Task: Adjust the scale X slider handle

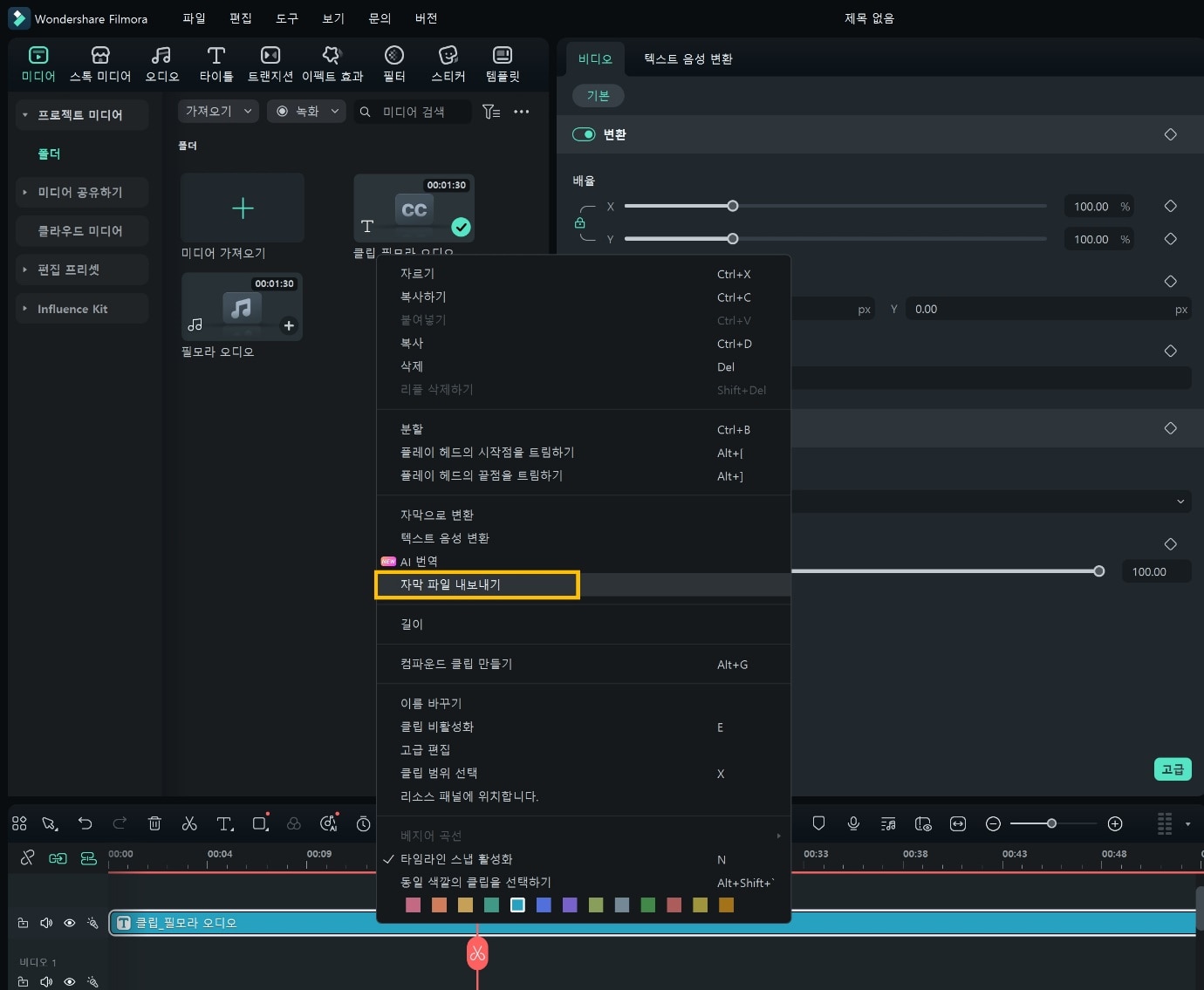Action: [x=733, y=206]
